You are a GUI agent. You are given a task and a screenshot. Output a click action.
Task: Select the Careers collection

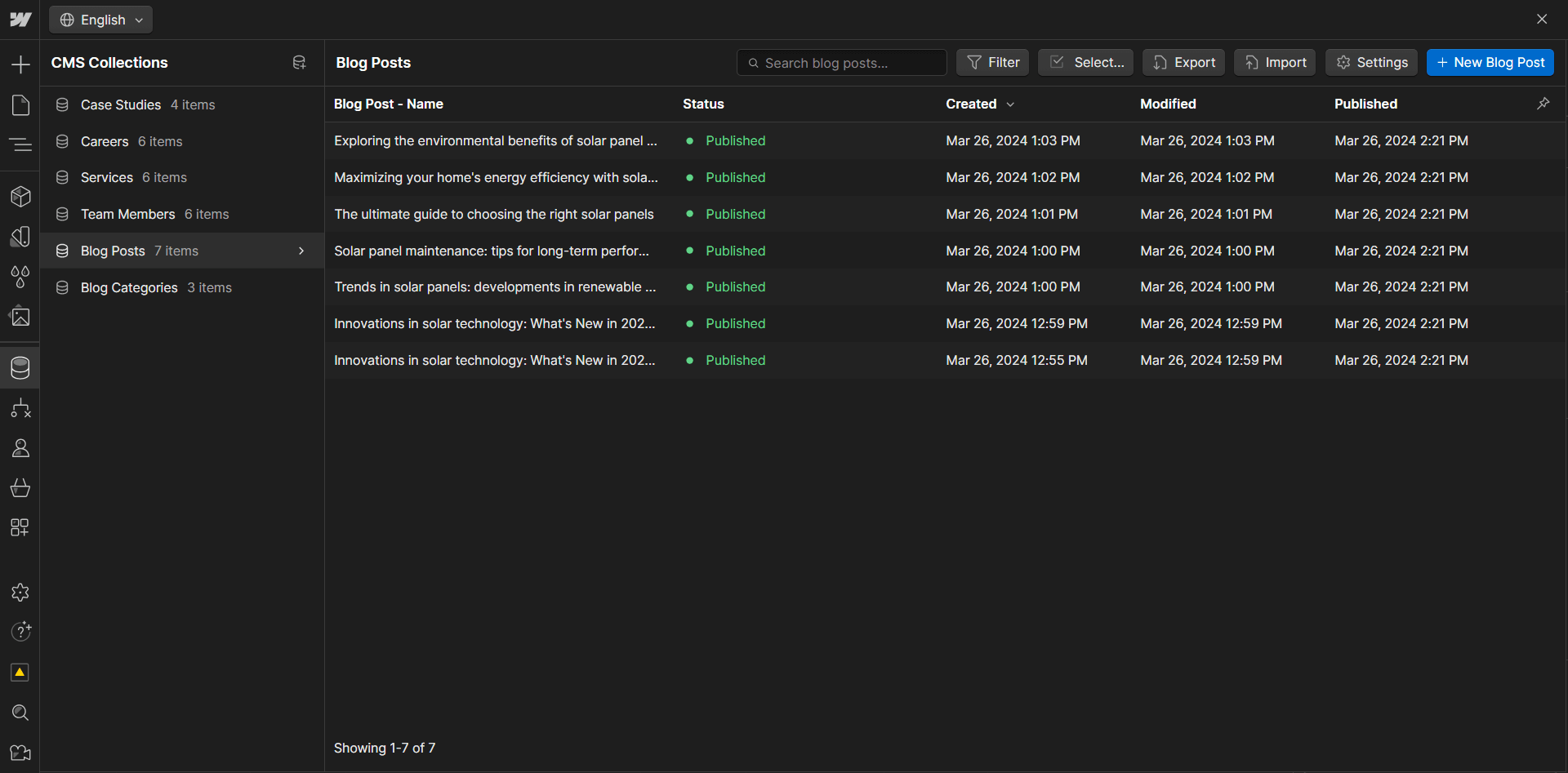182,141
